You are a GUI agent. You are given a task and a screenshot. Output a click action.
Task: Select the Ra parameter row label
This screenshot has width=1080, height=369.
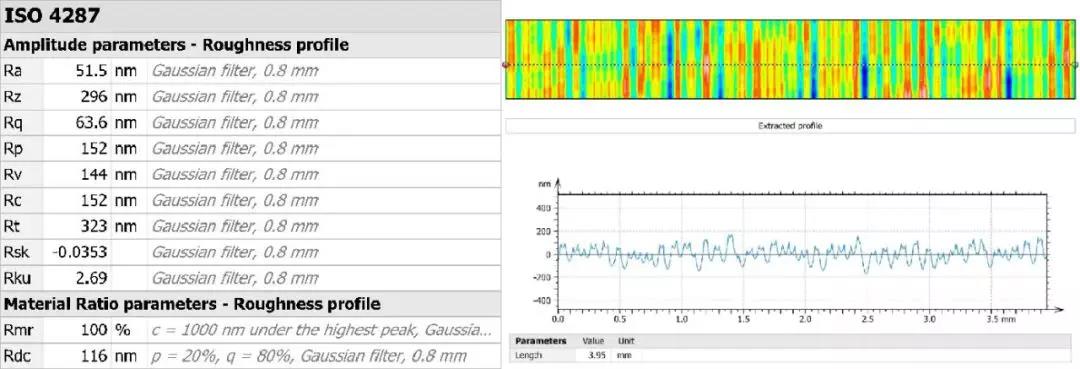(x=13, y=70)
